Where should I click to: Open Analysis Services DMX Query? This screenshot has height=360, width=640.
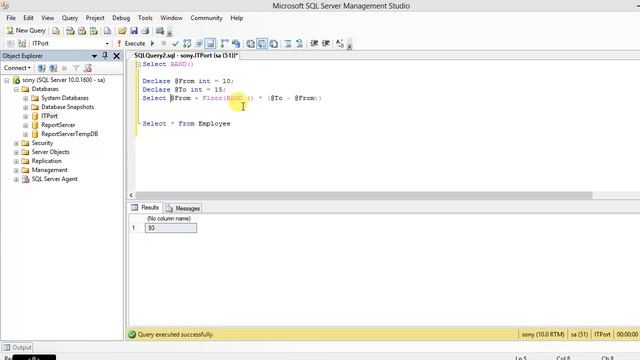click(x=82, y=31)
